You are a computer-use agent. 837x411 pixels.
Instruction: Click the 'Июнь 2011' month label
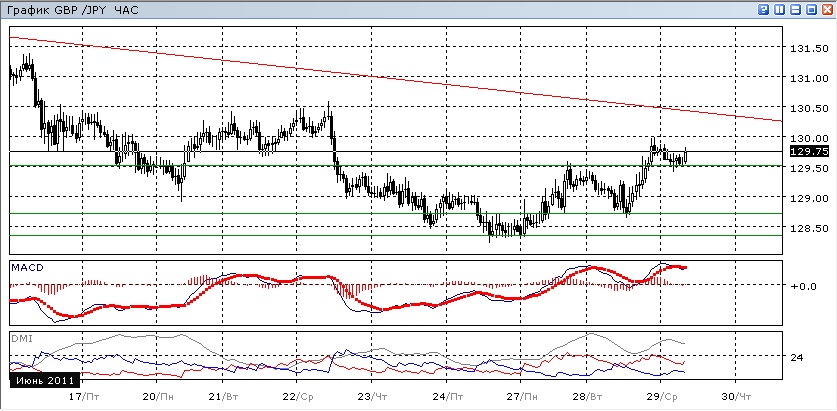click(45, 381)
